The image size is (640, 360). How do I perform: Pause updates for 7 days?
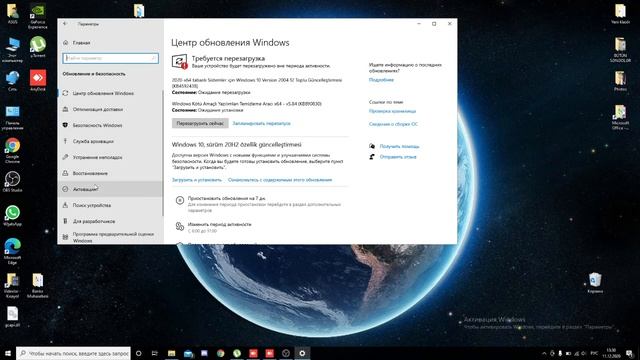tap(261, 204)
